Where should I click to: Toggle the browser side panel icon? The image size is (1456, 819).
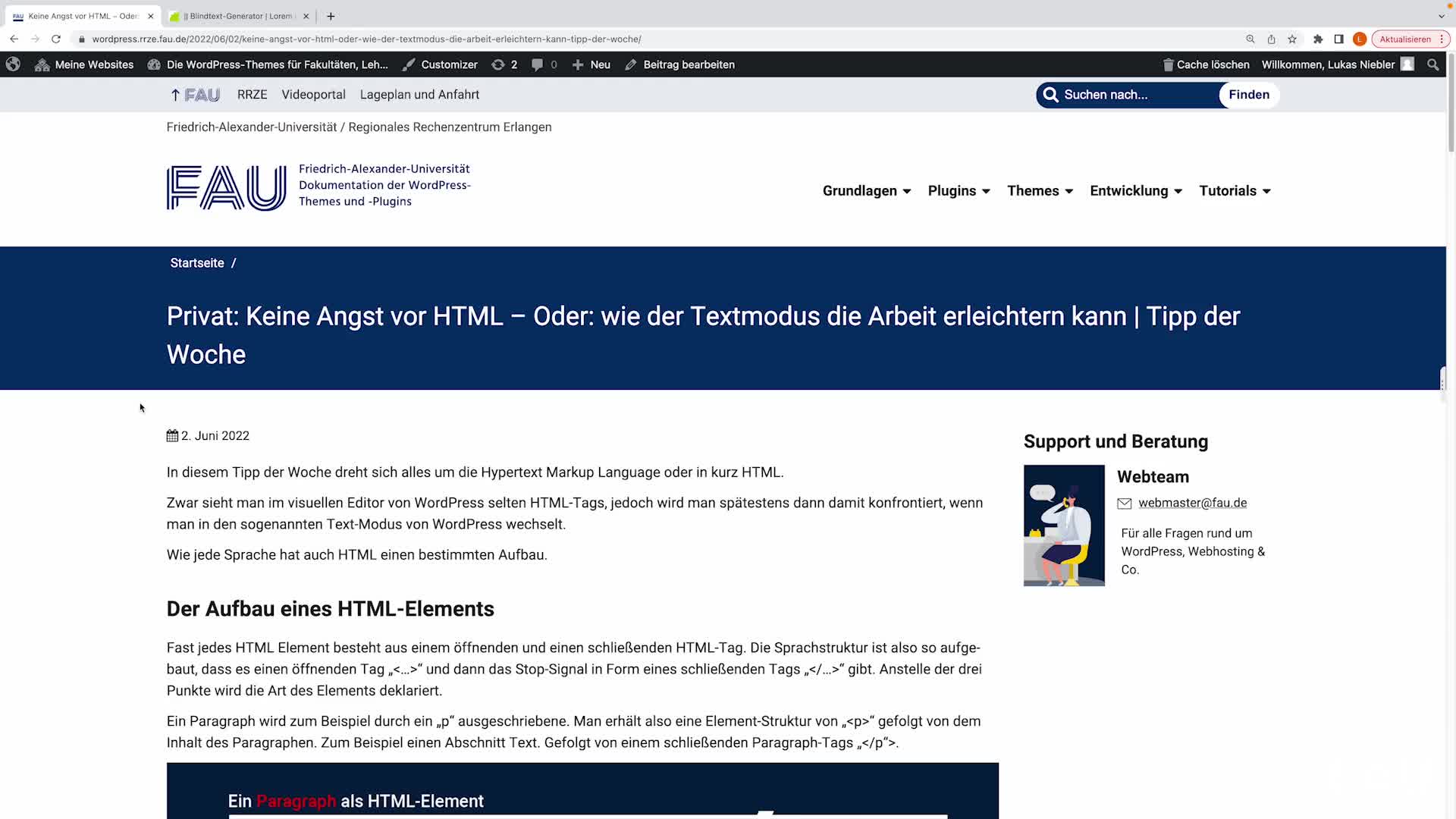[x=1339, y=39]
